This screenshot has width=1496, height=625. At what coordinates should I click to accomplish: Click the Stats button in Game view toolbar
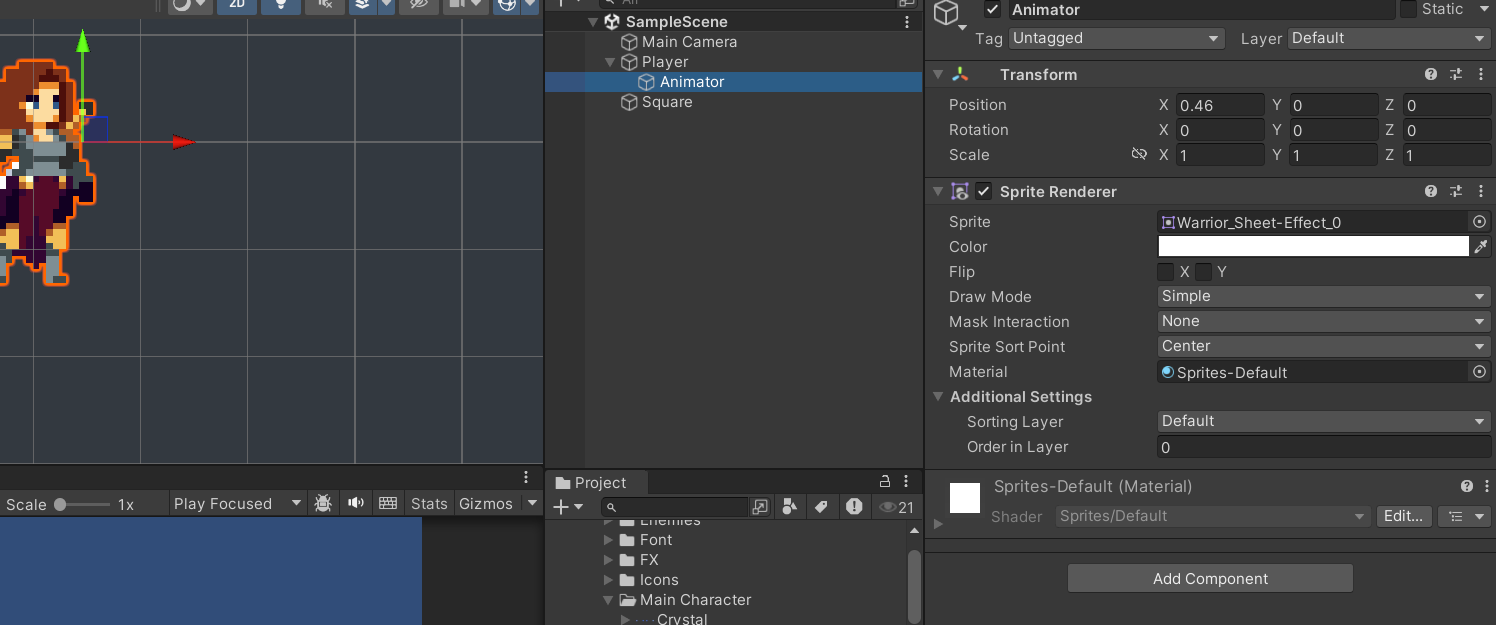click(x=428, y=503)
